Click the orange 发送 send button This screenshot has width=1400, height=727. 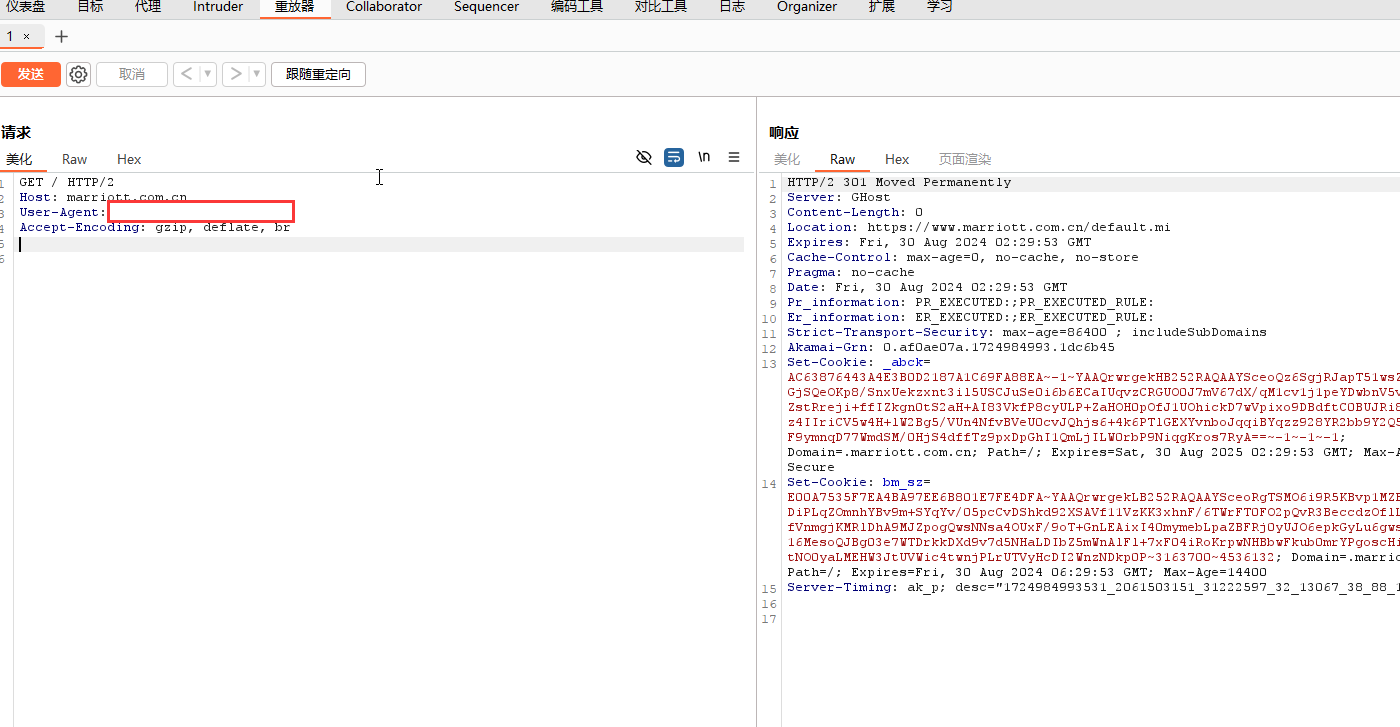31,74
